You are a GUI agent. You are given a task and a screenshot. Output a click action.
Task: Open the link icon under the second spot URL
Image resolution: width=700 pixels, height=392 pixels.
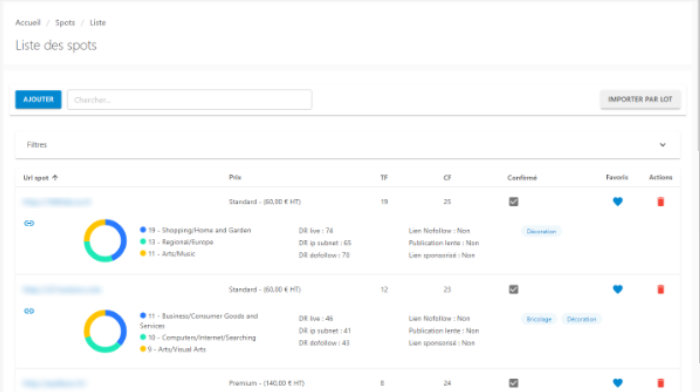(x=29, y=311)
